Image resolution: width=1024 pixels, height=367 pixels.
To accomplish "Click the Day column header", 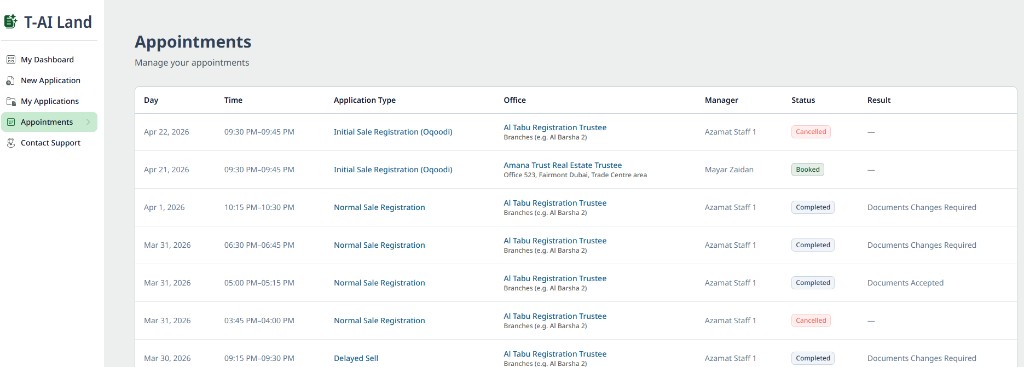I will [151, 101].
